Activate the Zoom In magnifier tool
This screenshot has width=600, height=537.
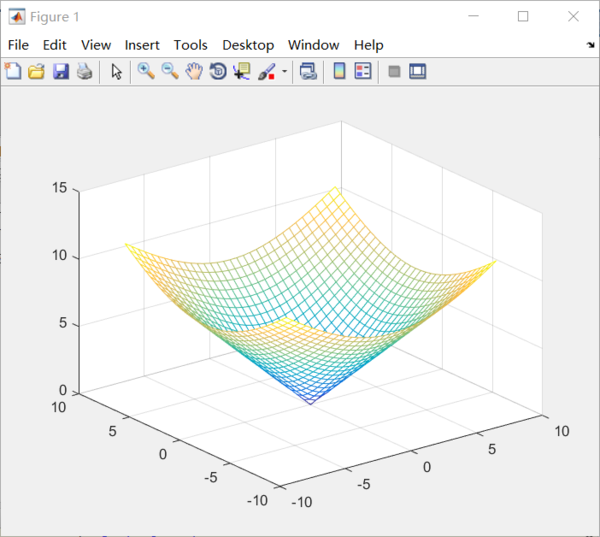146,71
